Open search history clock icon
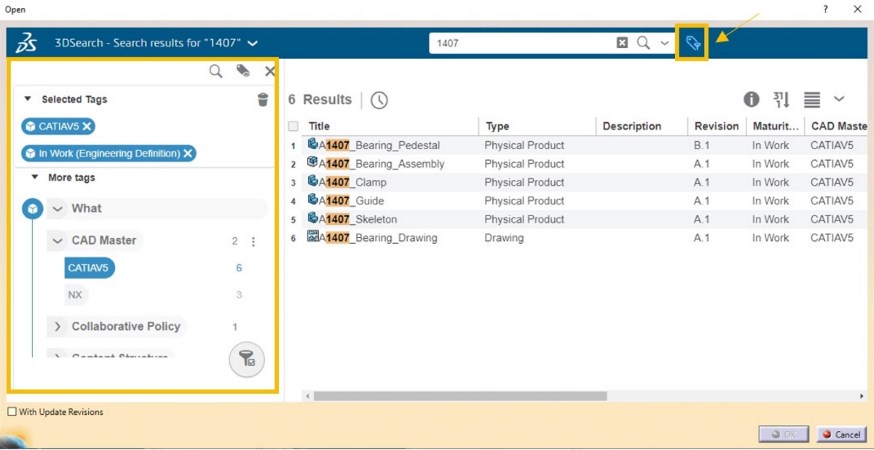The image size is (874, 450). click(379, 100)
